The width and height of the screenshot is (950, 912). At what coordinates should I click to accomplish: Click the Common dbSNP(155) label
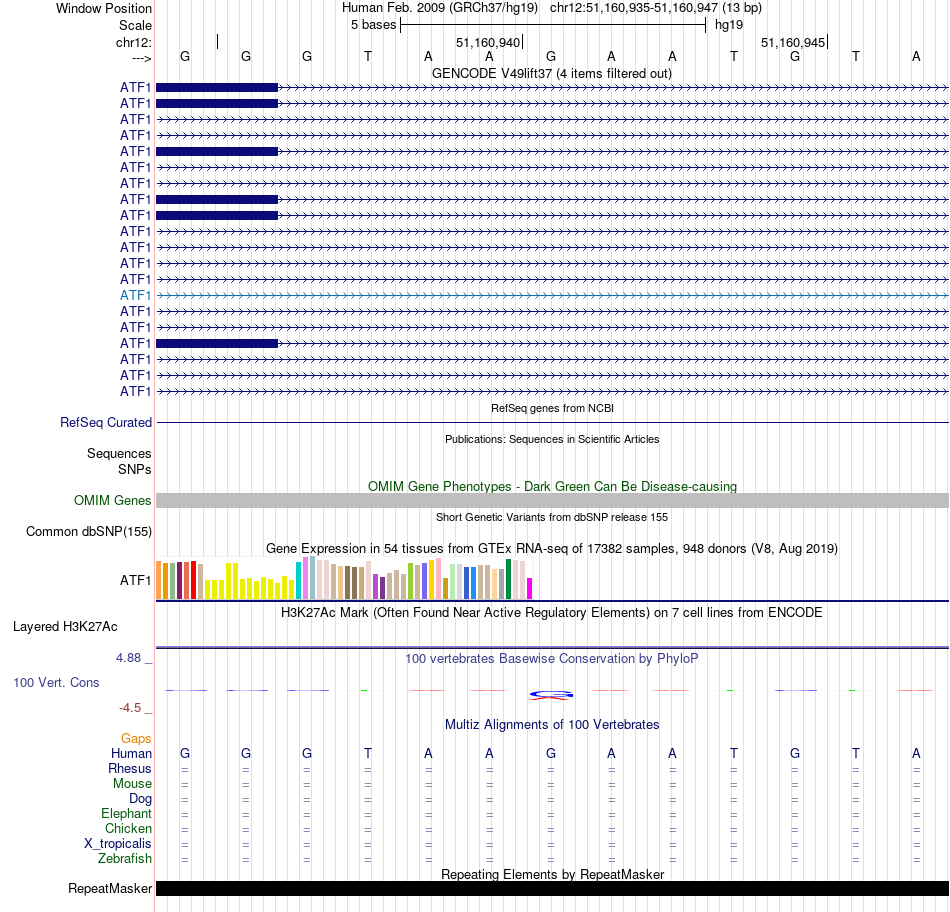tap(88, 531)
